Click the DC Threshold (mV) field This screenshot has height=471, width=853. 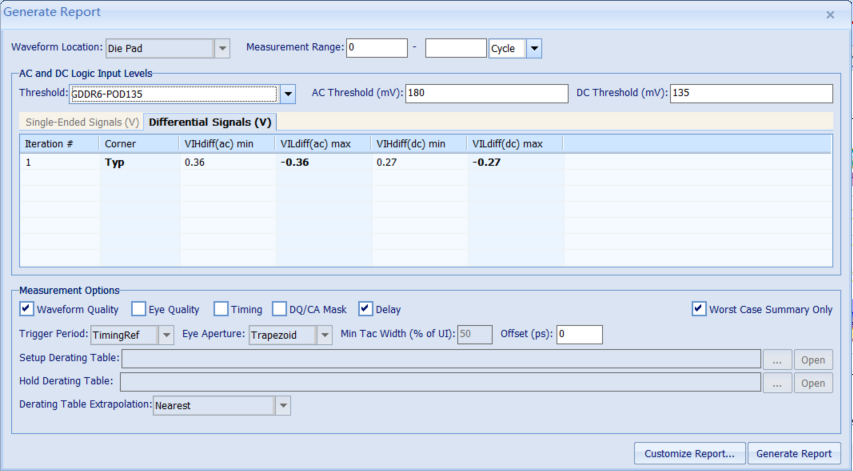pyautogui.click(x=751, y=93)
